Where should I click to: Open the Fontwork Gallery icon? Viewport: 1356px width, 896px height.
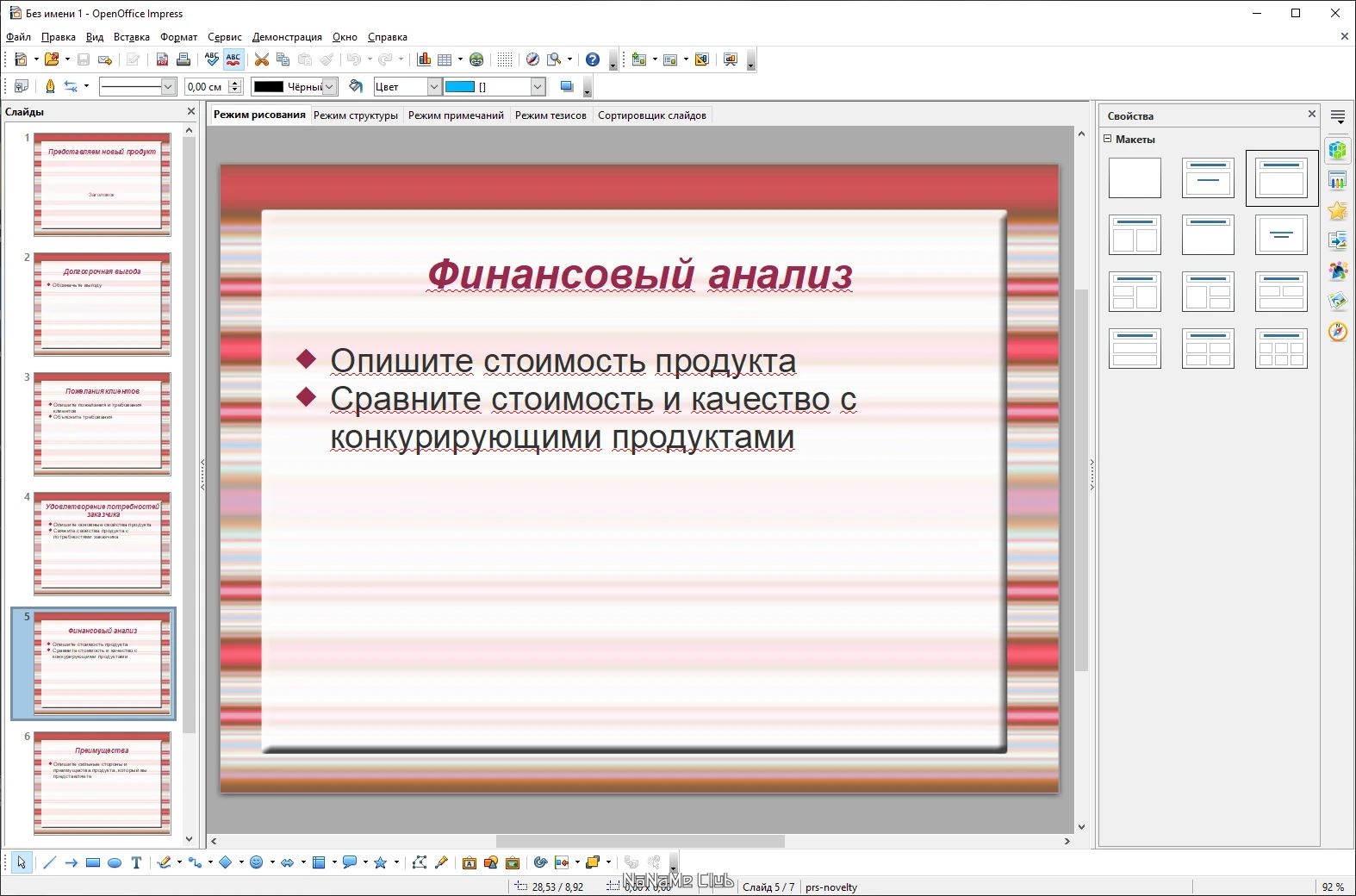(x=470, y=862)
